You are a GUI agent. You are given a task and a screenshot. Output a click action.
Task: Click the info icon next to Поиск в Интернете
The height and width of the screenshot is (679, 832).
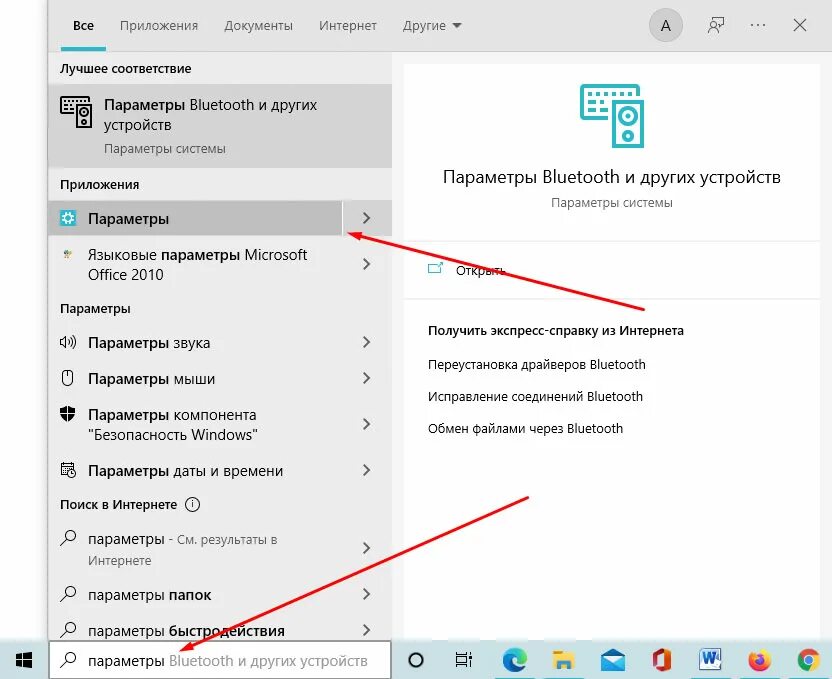click(x=192, y=504)
